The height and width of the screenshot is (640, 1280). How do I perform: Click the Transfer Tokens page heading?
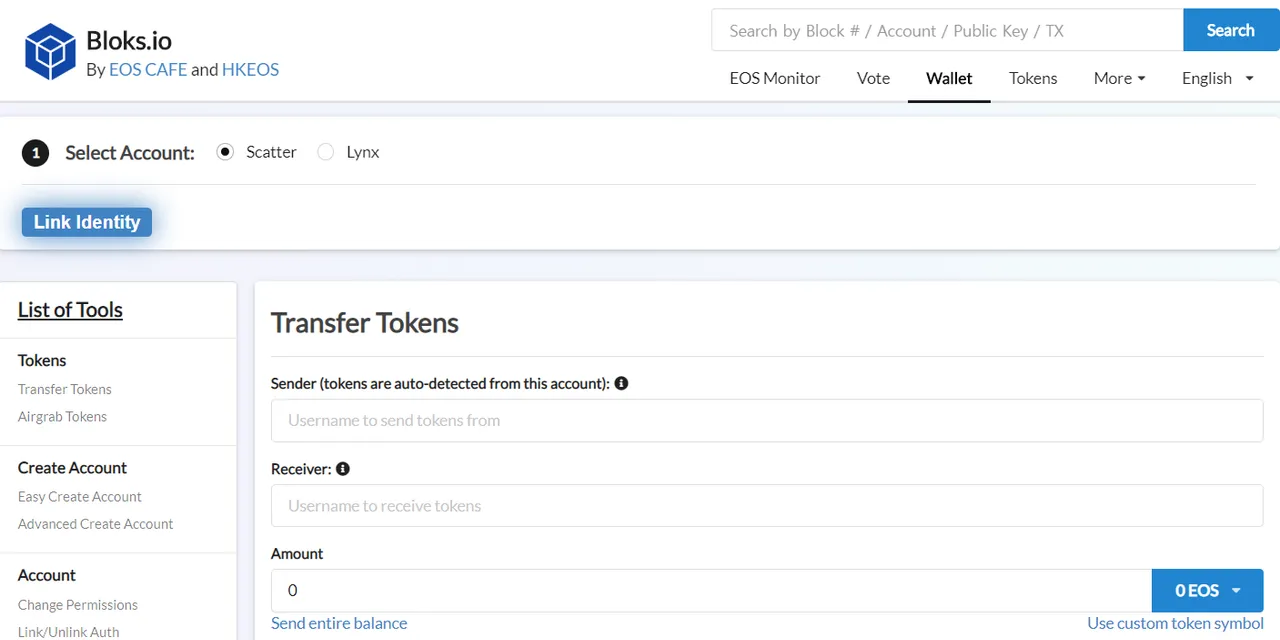pos(365,323)
